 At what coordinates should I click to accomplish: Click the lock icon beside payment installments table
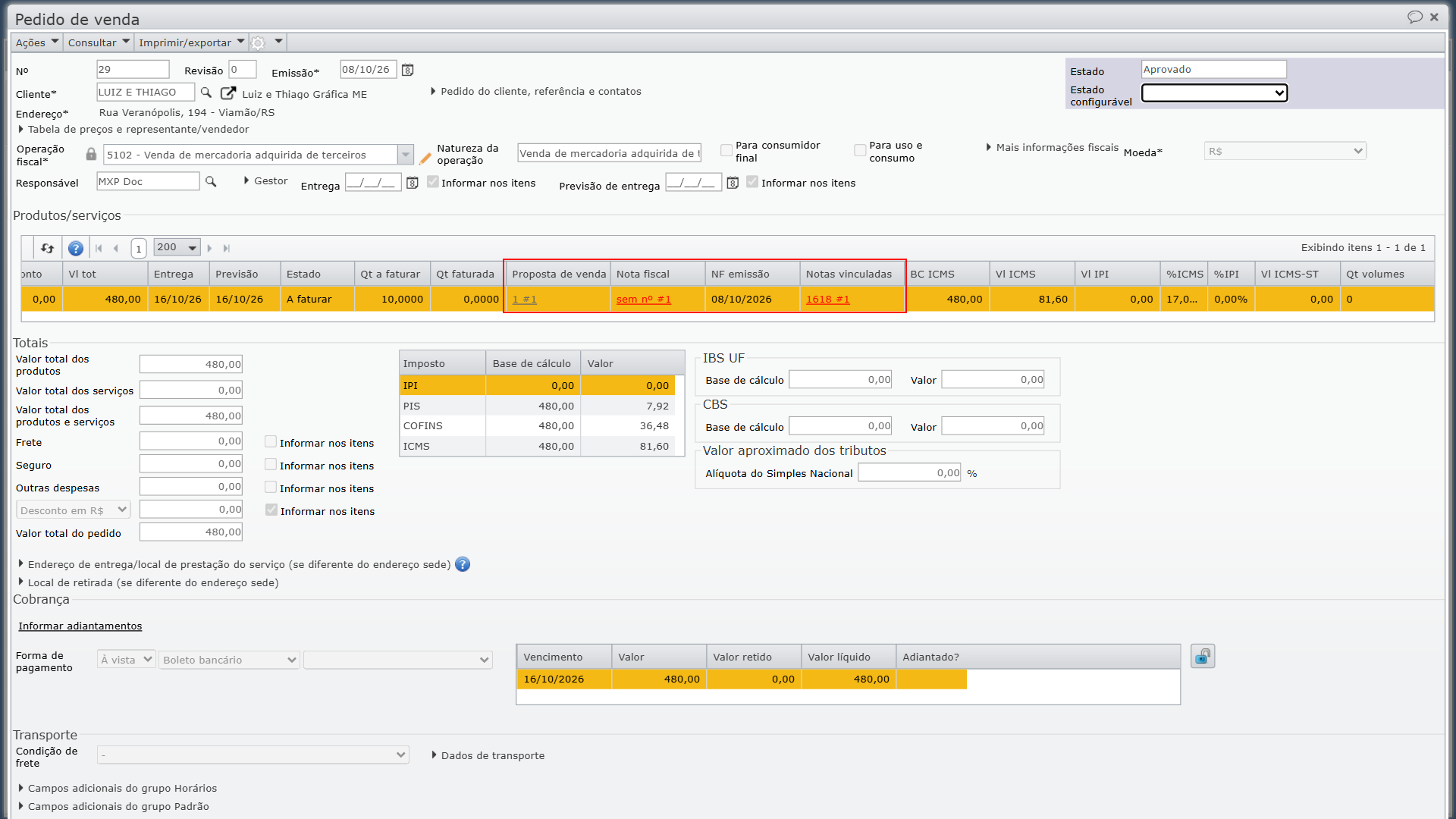click(x=1203, y=657)
